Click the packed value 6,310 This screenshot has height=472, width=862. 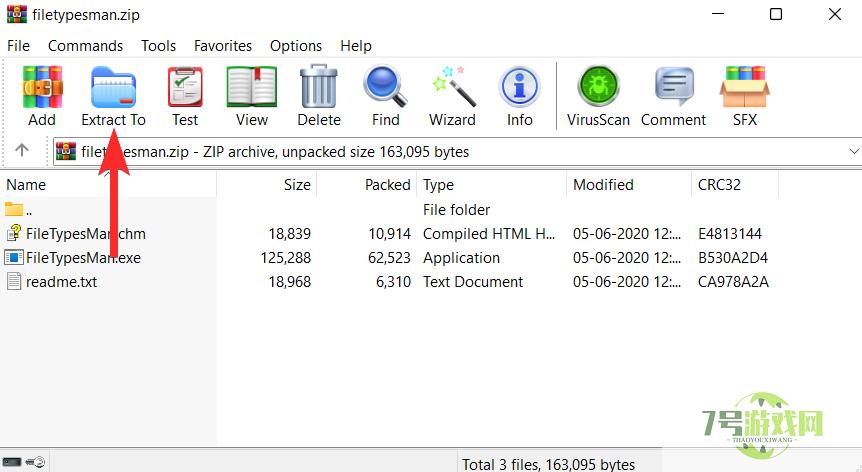tap(393, 282)
